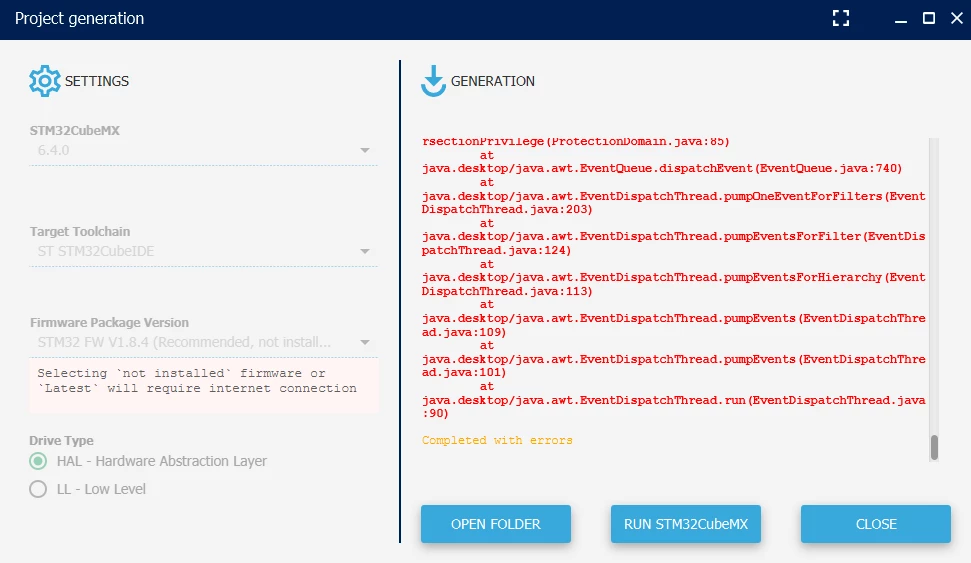Maximize the Project generation window
Viewport: 971px width, 563px height.
coord(929,19)
